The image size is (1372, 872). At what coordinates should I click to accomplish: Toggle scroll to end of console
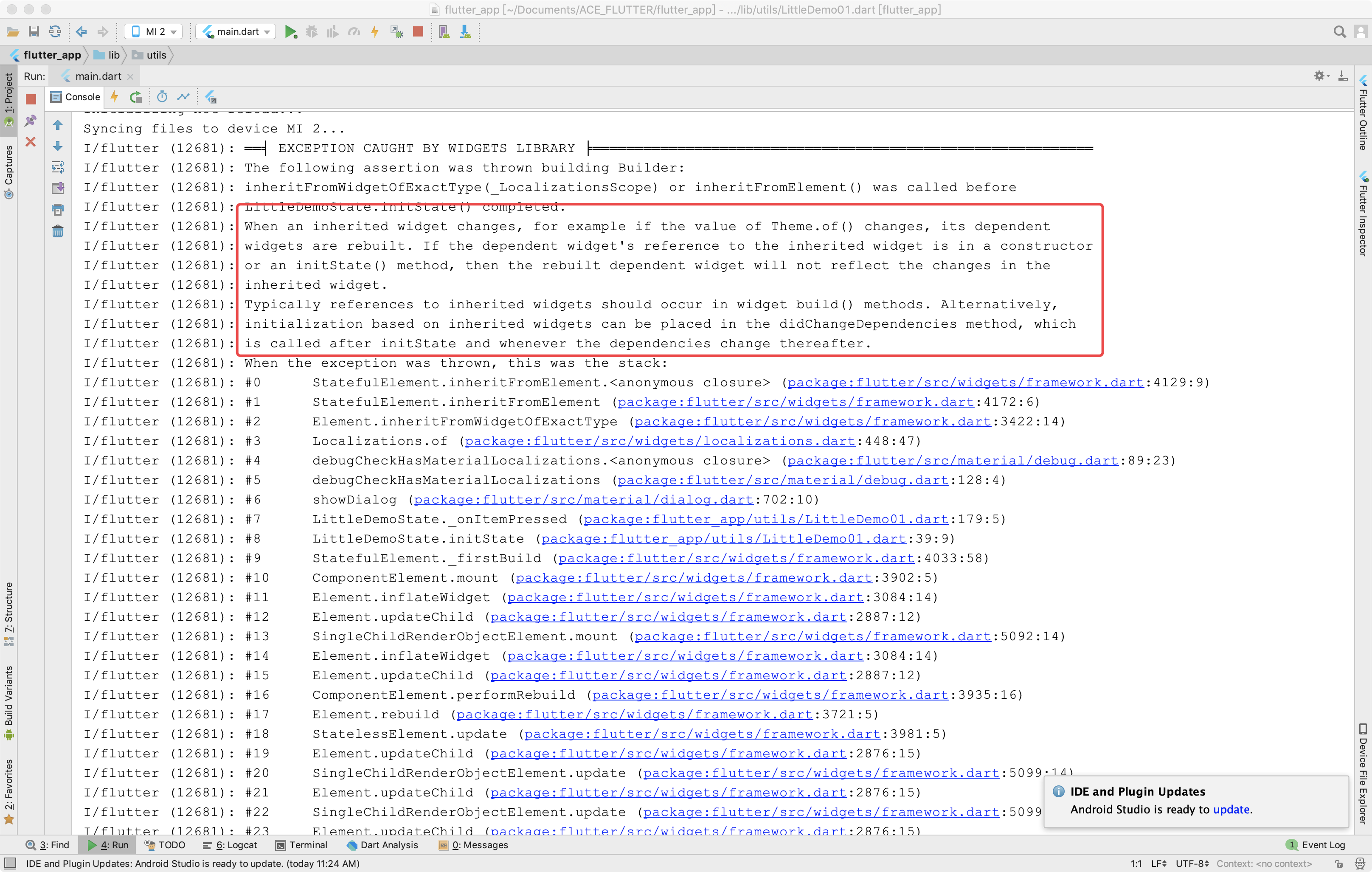click(58, 188)
